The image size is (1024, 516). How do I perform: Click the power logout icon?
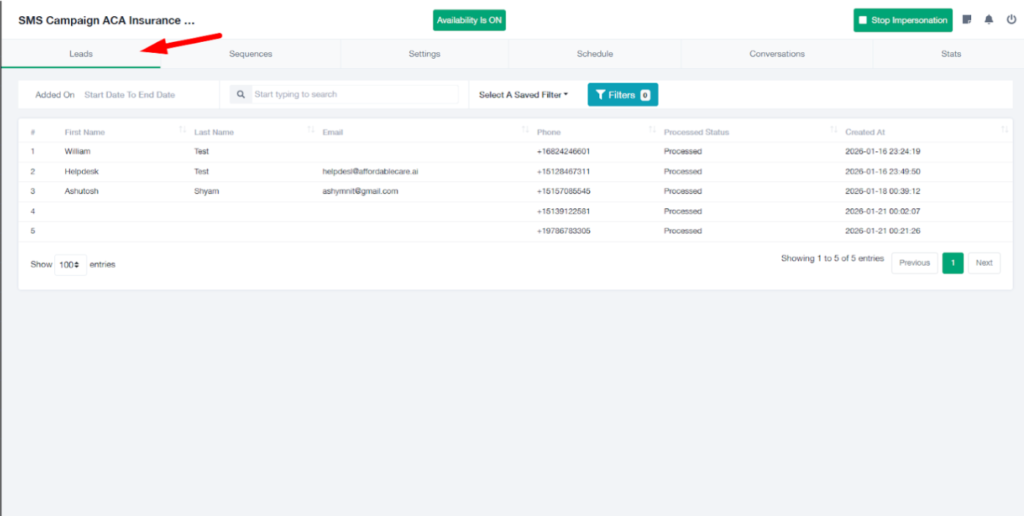pyautogui.click(x=1011, y=20)
